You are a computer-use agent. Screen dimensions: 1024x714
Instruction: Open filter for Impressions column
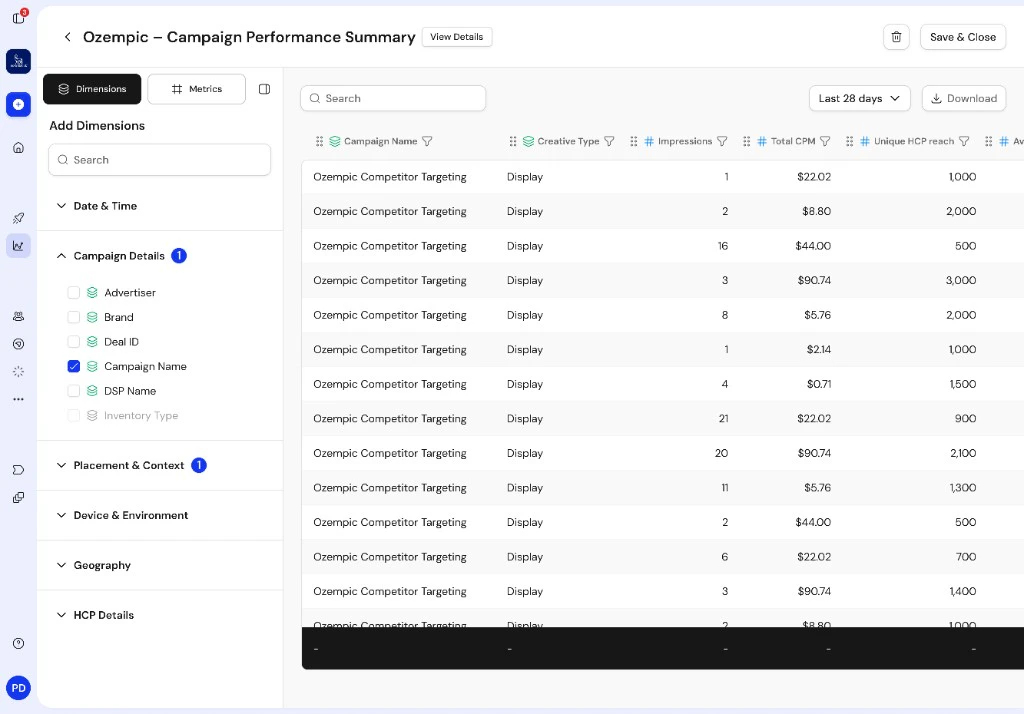[722, 141]
